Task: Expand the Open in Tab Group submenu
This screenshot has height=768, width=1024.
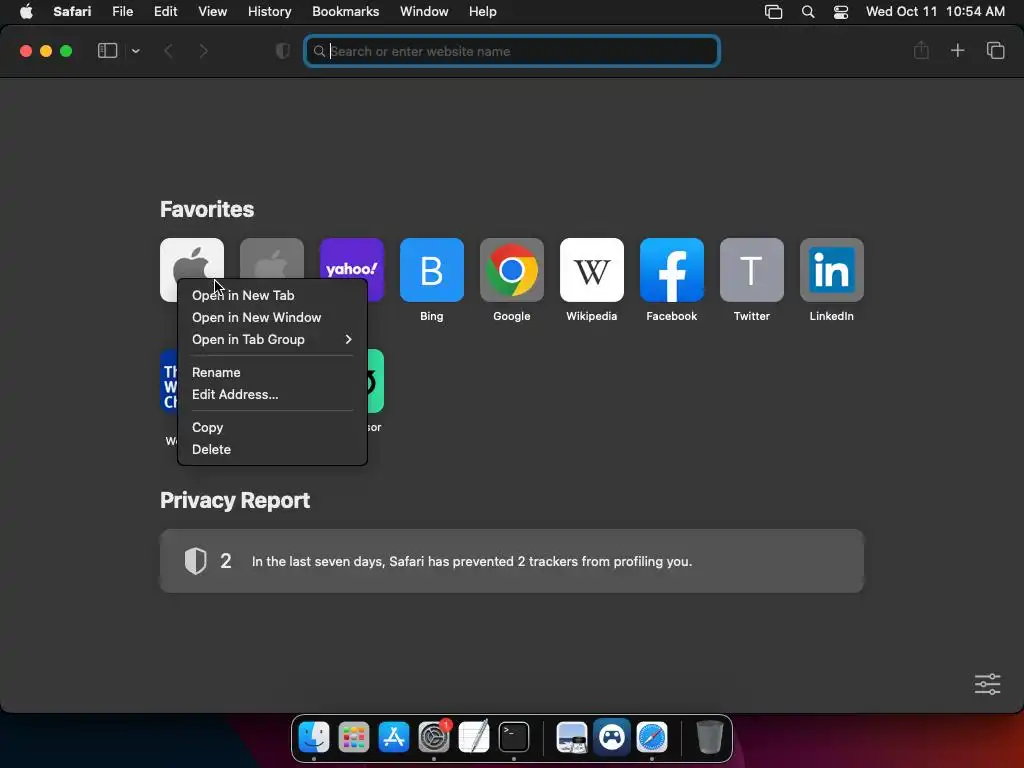Action: point(272,340)
